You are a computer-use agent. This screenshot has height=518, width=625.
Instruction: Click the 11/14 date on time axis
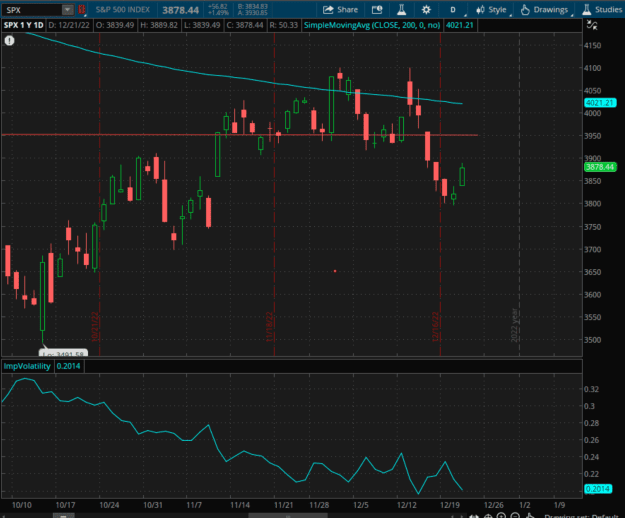coord(240,505)
